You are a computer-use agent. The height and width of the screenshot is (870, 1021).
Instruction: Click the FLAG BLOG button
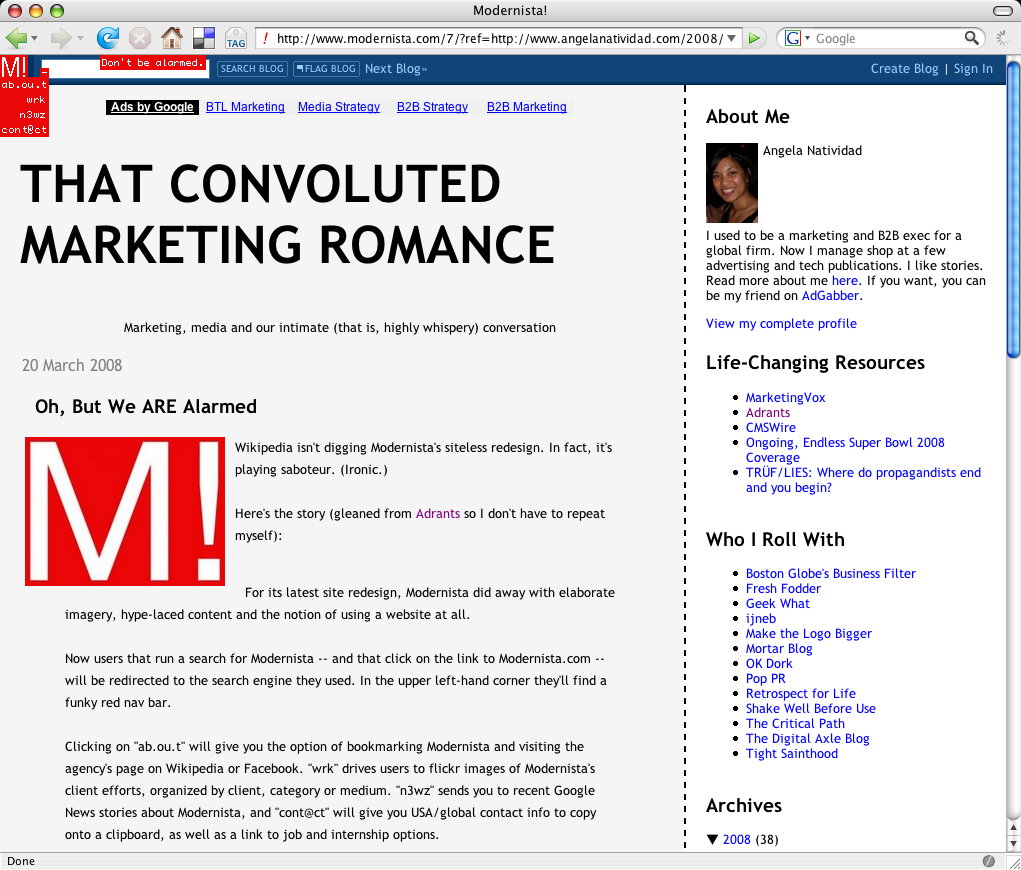[326, 68]
